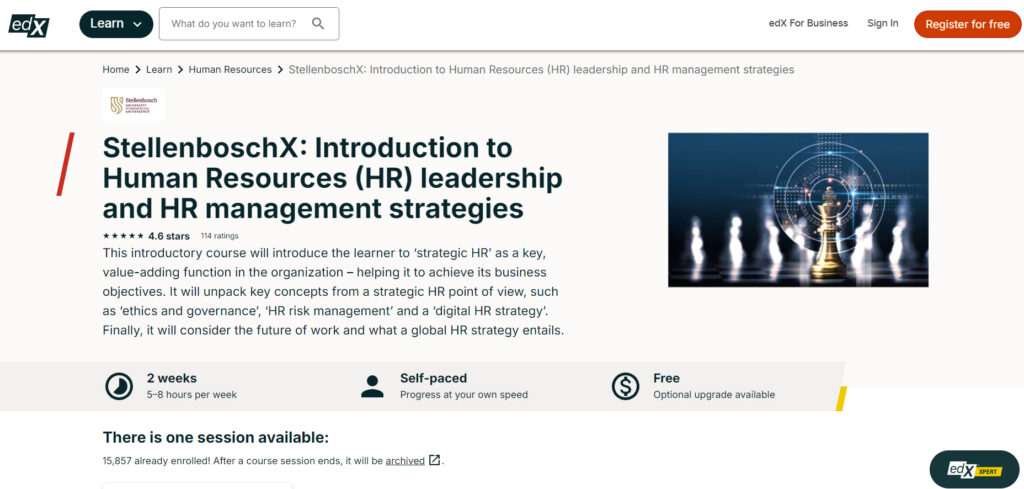Focus the 'What do you want to learn?' search field
This screenshot has height=489, width=1024.
click(249, 24)
